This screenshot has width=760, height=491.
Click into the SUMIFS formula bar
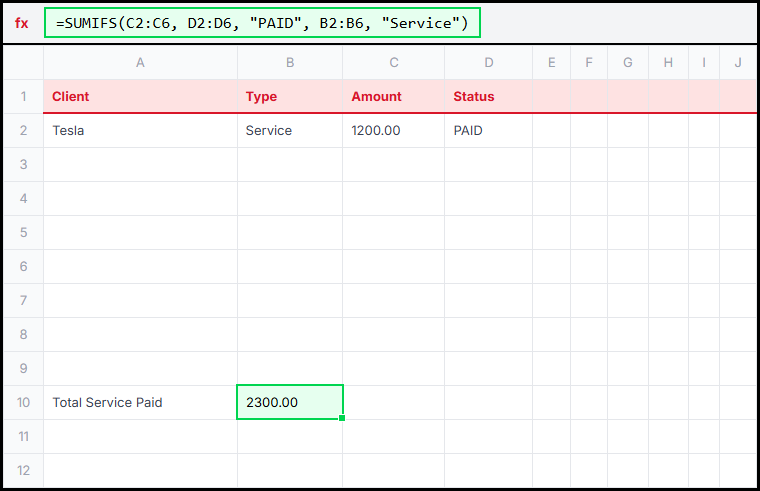[262, 23]
